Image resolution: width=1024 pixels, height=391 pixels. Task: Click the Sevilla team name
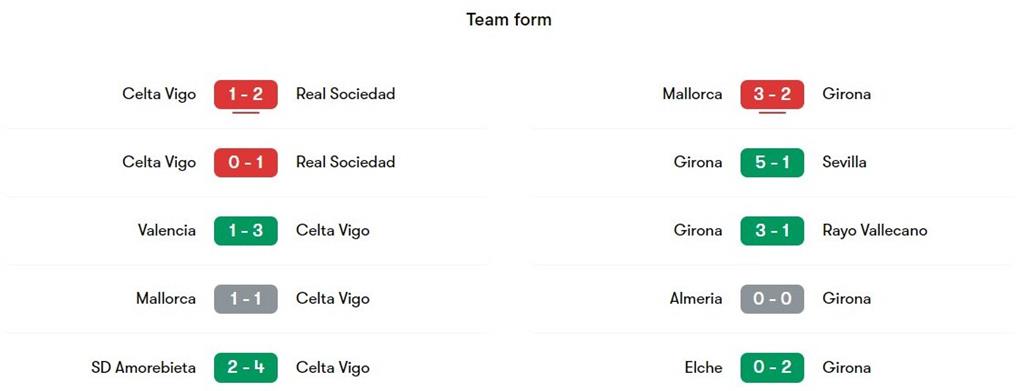pyautogui.click(x=844, y=162)
